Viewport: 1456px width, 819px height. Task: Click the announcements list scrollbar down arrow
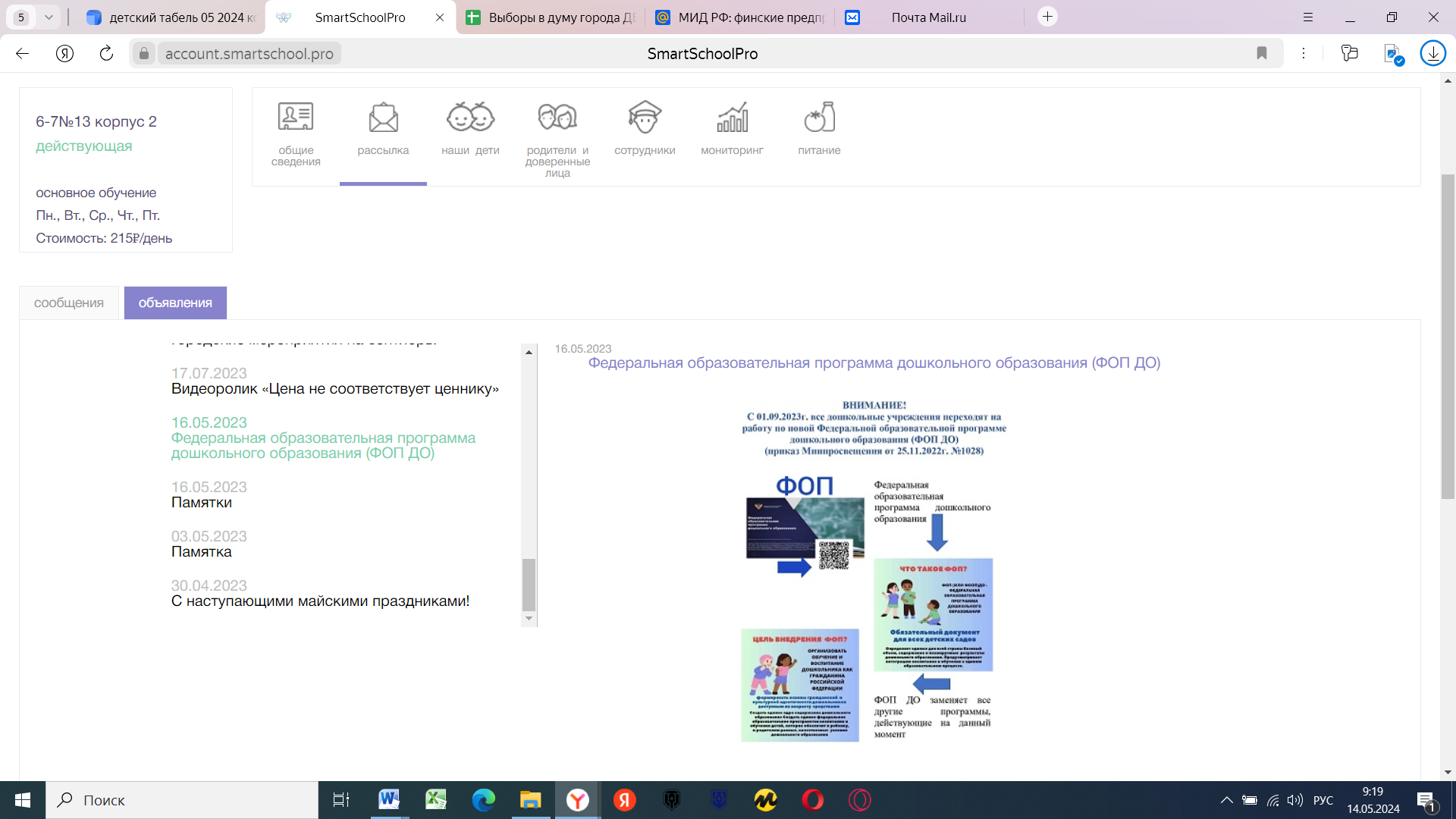[529, 619]
